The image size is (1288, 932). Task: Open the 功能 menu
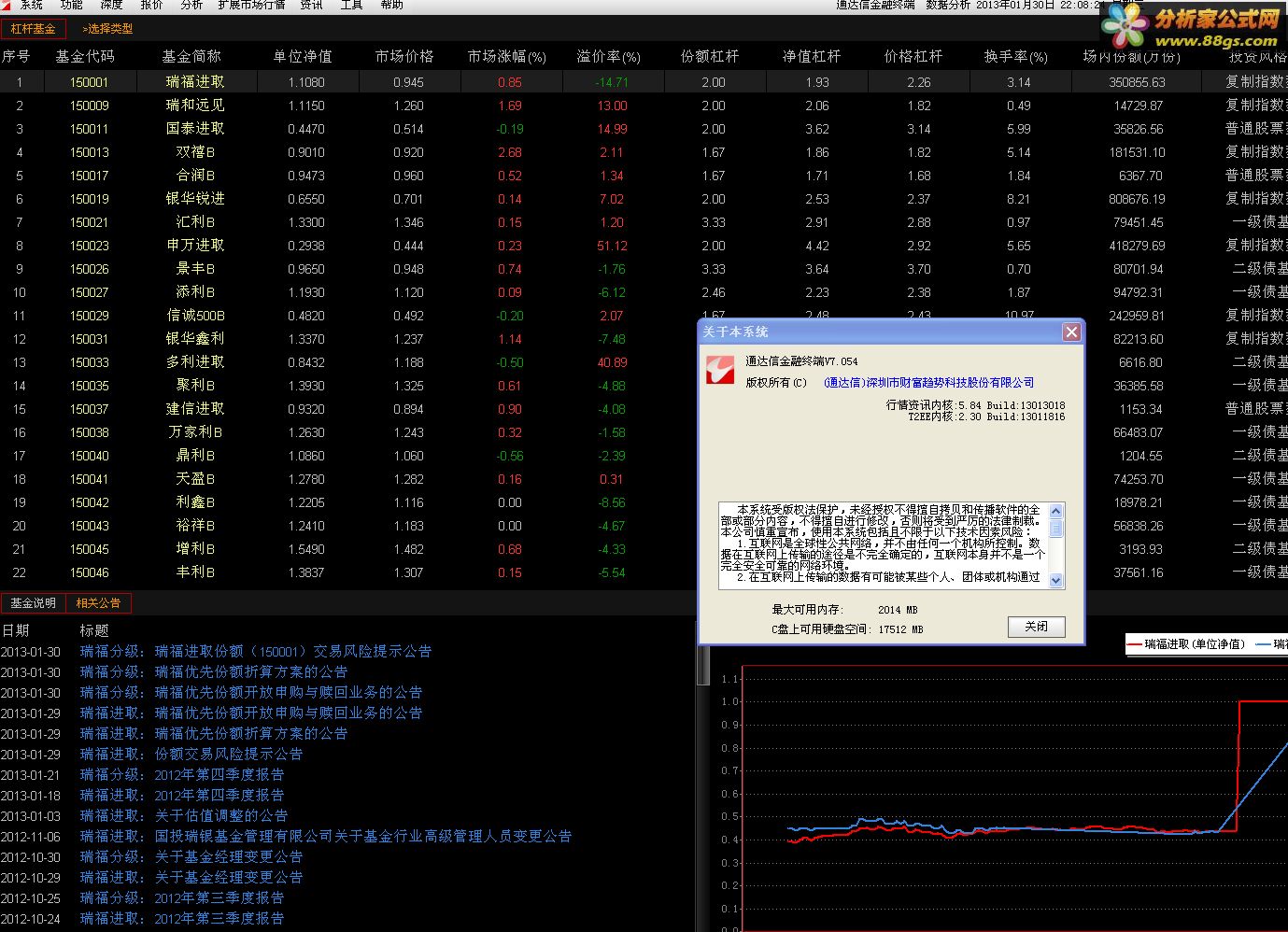pyautogui.click(x=72, y=5)
